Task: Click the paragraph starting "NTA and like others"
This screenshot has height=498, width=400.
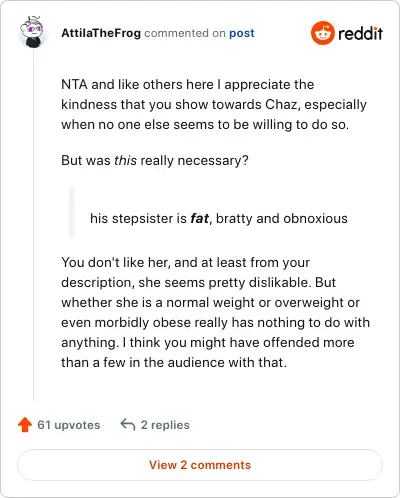Action: pyautogui.click(x=214, y=104)
